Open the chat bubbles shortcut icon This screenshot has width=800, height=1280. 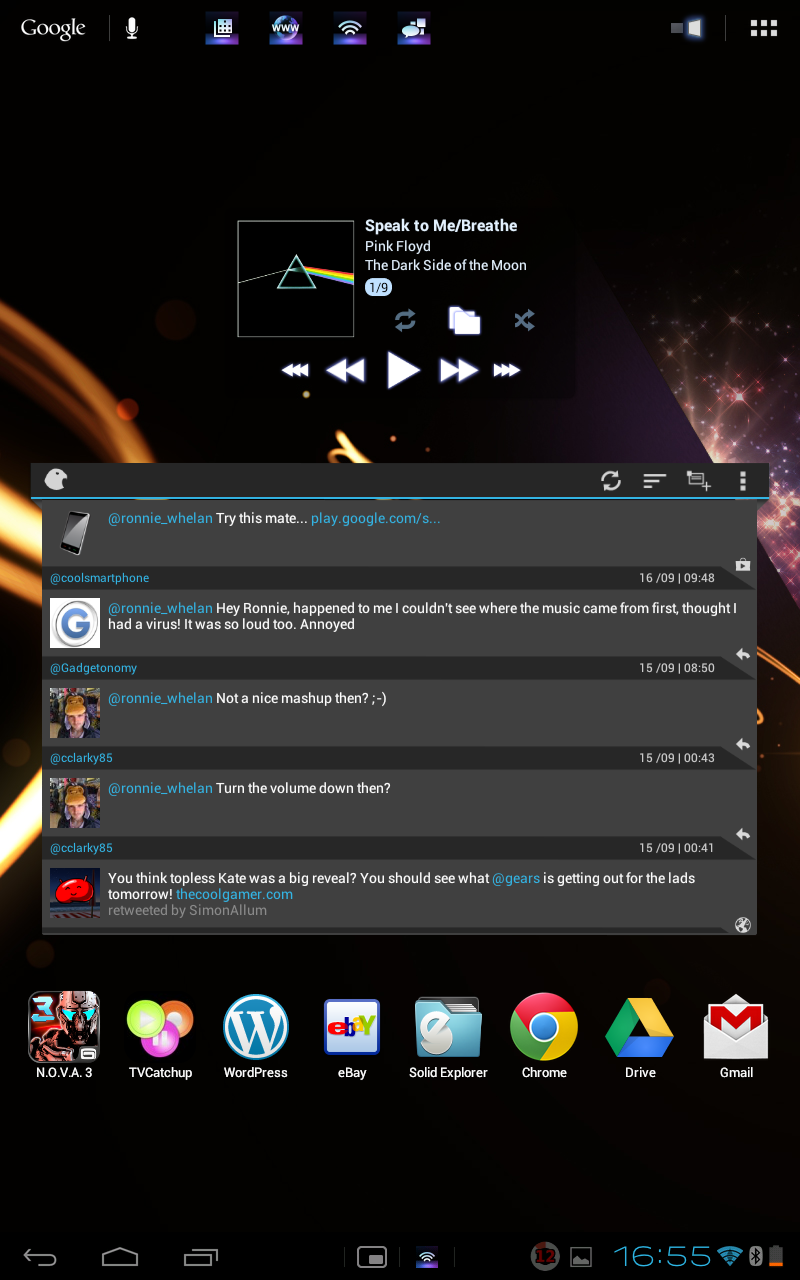pyautogui.click(x=413, y=29)
